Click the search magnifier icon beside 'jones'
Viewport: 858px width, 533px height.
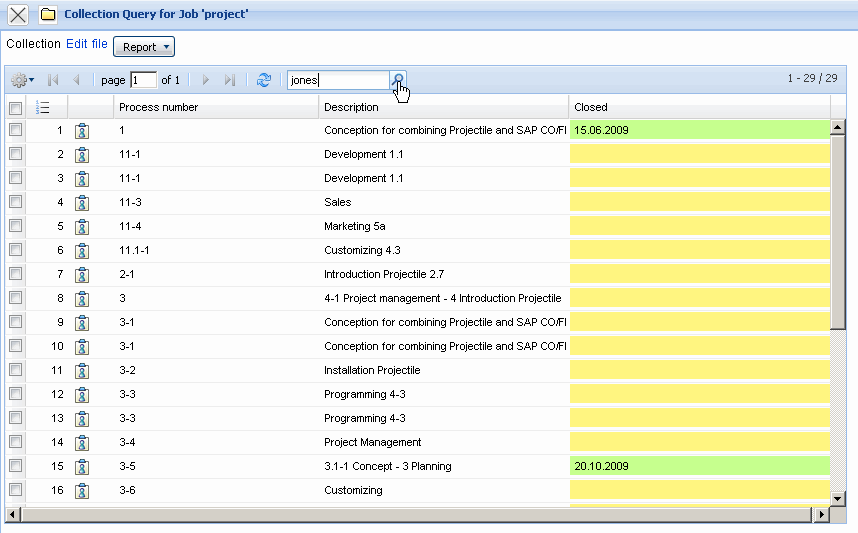pyautogui.click(x=398, y=80)
